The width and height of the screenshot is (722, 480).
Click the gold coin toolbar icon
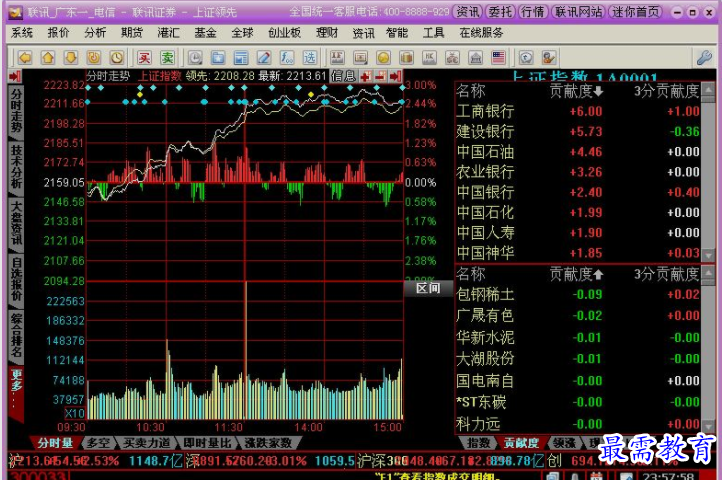point(384,58)
